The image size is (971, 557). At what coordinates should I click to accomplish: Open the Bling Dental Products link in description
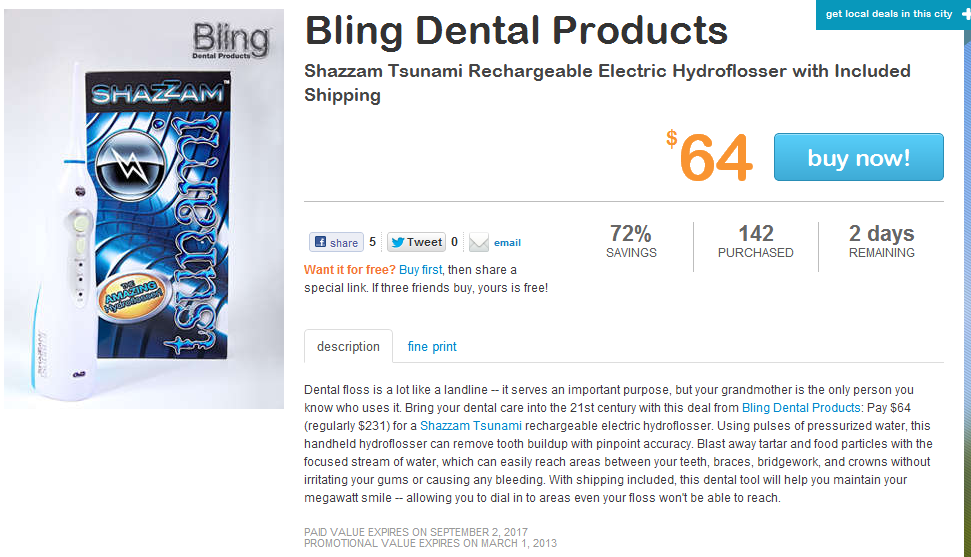pos(801,408)
